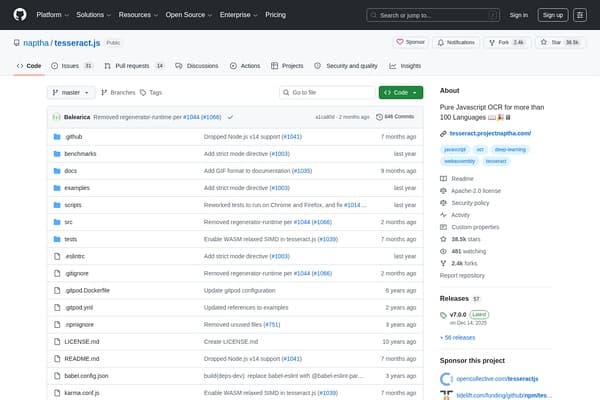Switch to the Insights tab
The height and width of the screenshot is (400, 600).
click(x=405, y=66)
